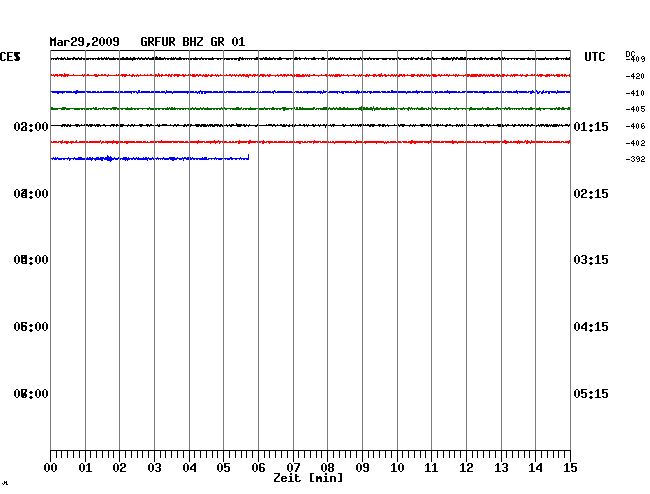Screen dimensions: 650x494
Task: Select minute tick label 00
Action: (x=51, y=468)
